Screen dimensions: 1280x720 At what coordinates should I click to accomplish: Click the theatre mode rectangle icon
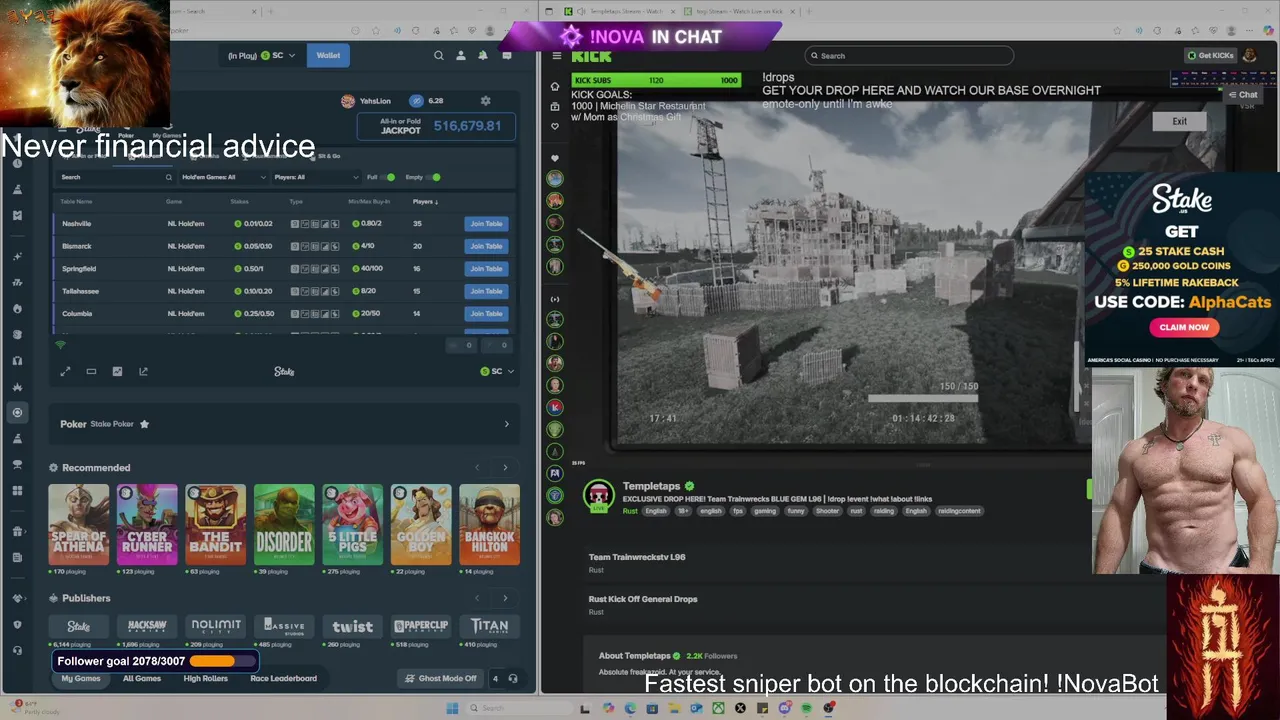91,371
